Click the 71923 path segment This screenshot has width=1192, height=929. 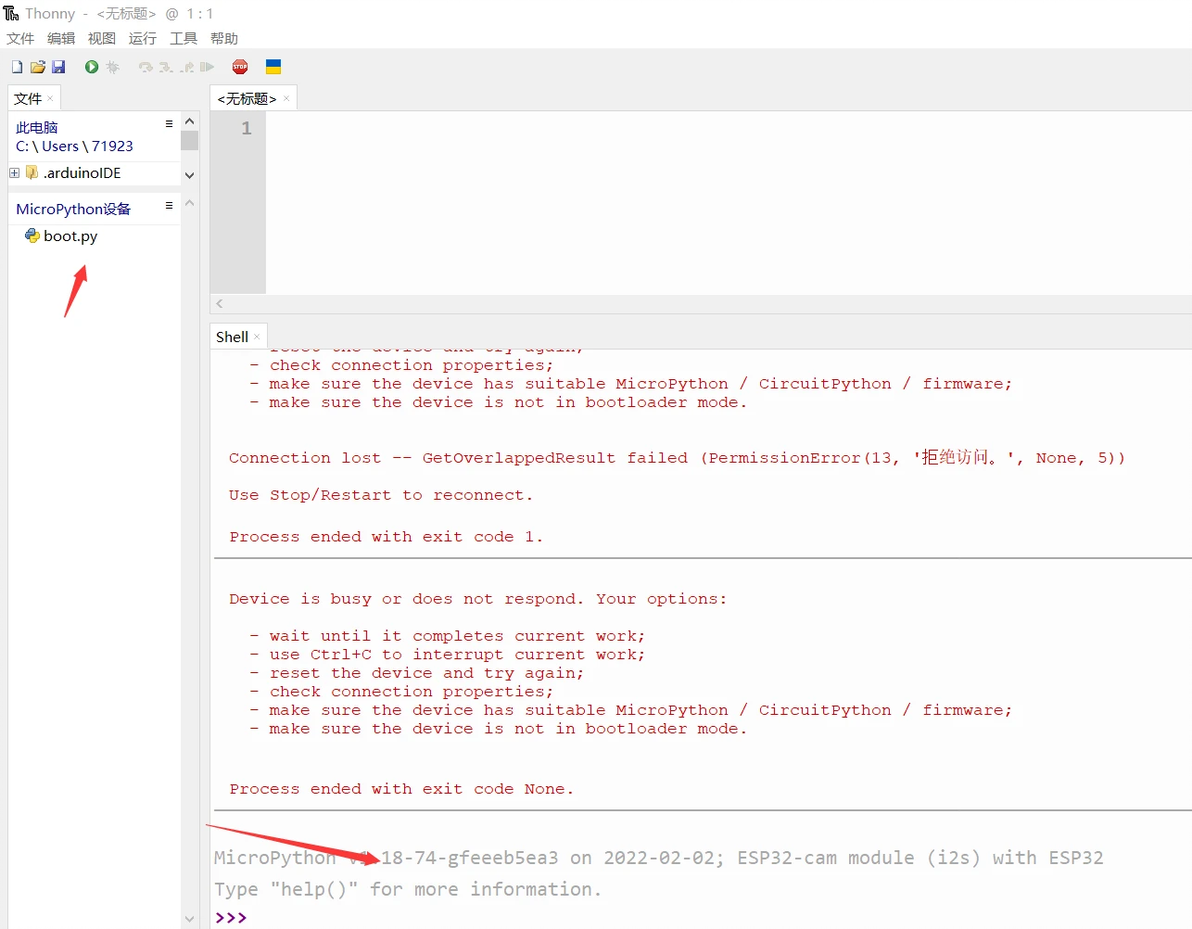click(113, 146)
